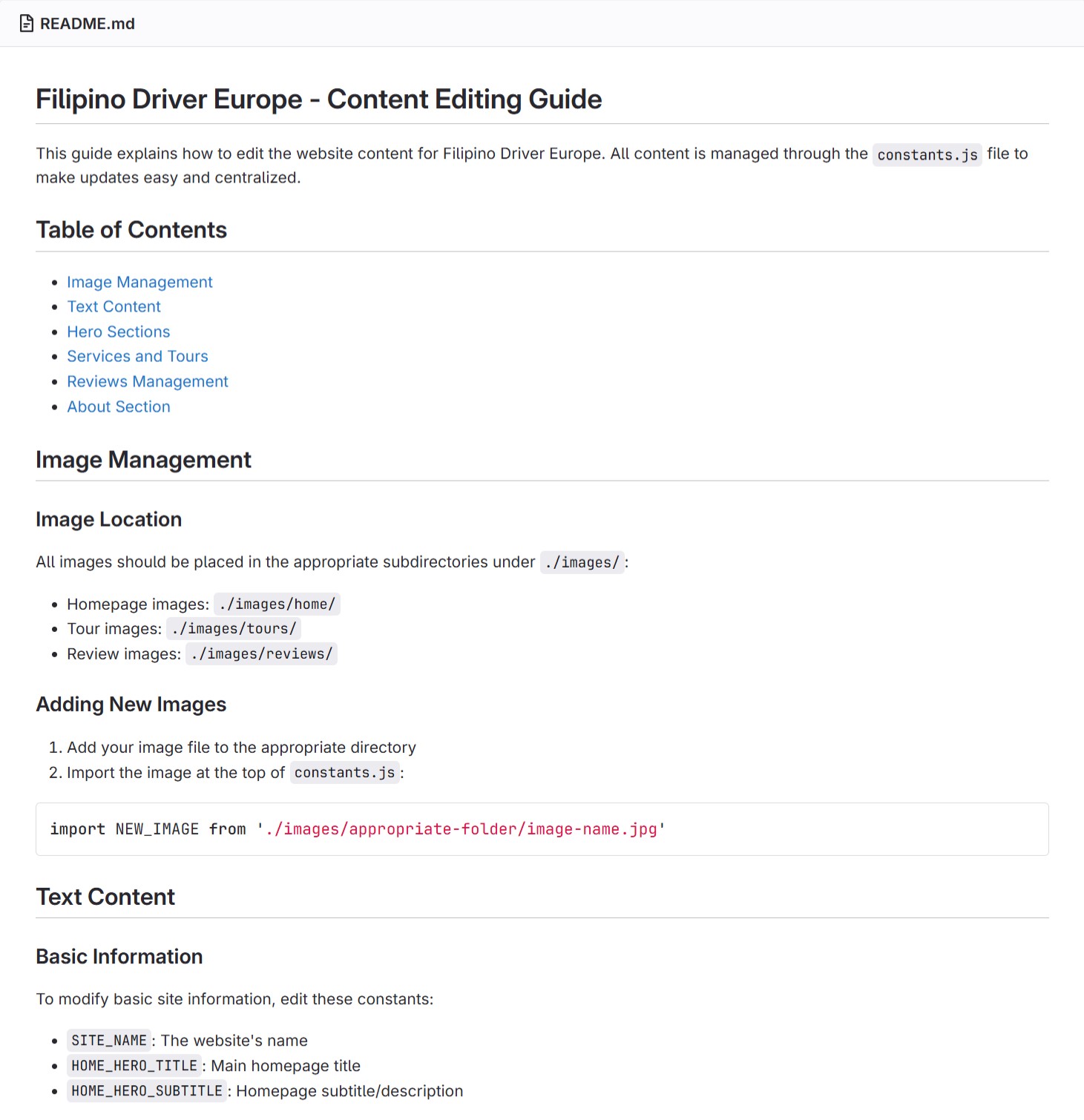
Task: Click the Image Location subheading
Action: tap(108, 519)
